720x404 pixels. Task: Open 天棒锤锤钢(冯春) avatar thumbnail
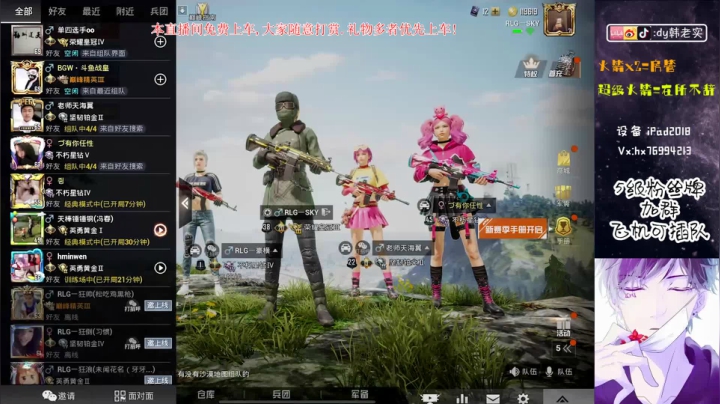pos(27,229)
